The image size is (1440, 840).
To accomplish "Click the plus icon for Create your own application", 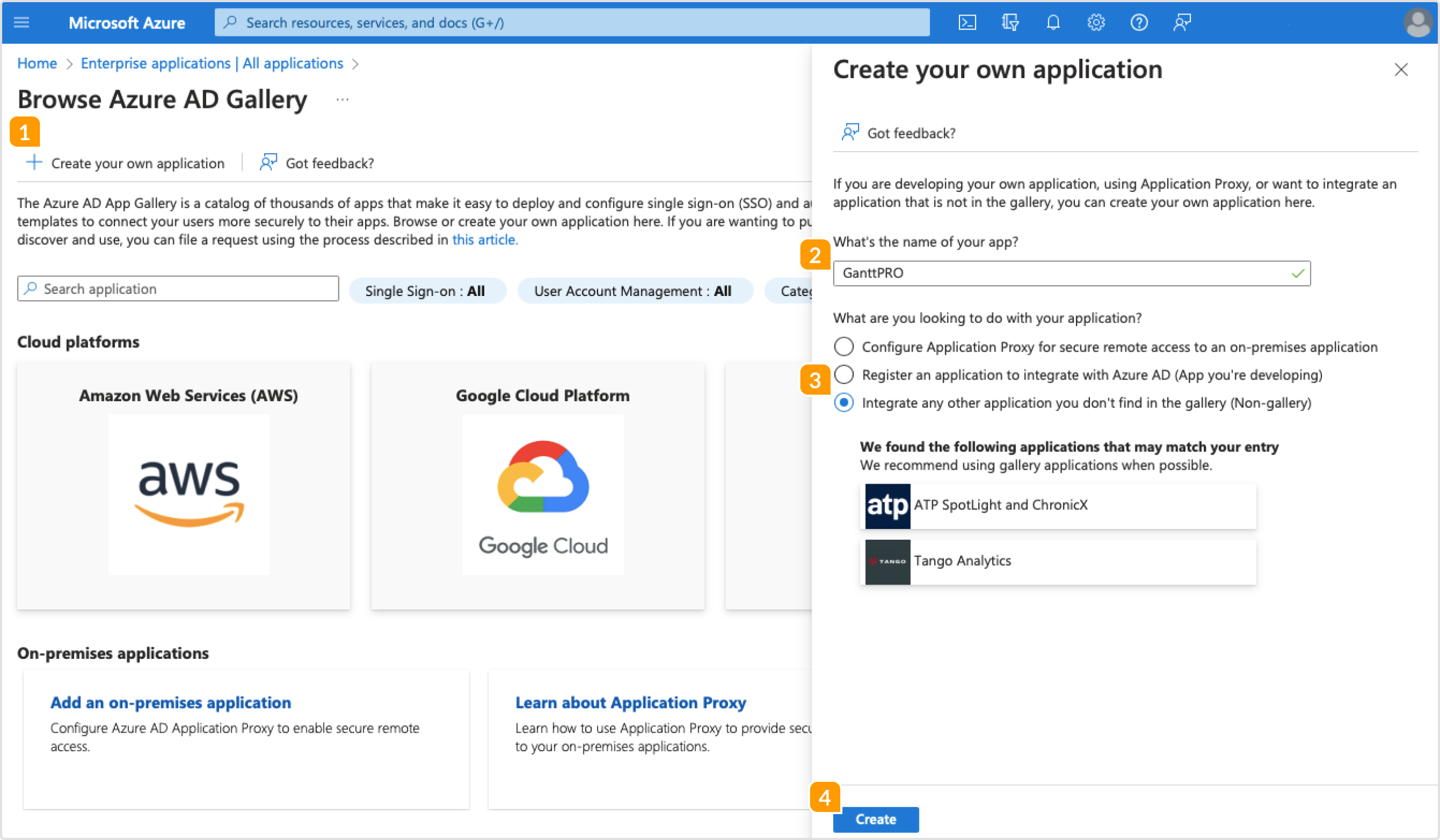I will coord(34,162).
